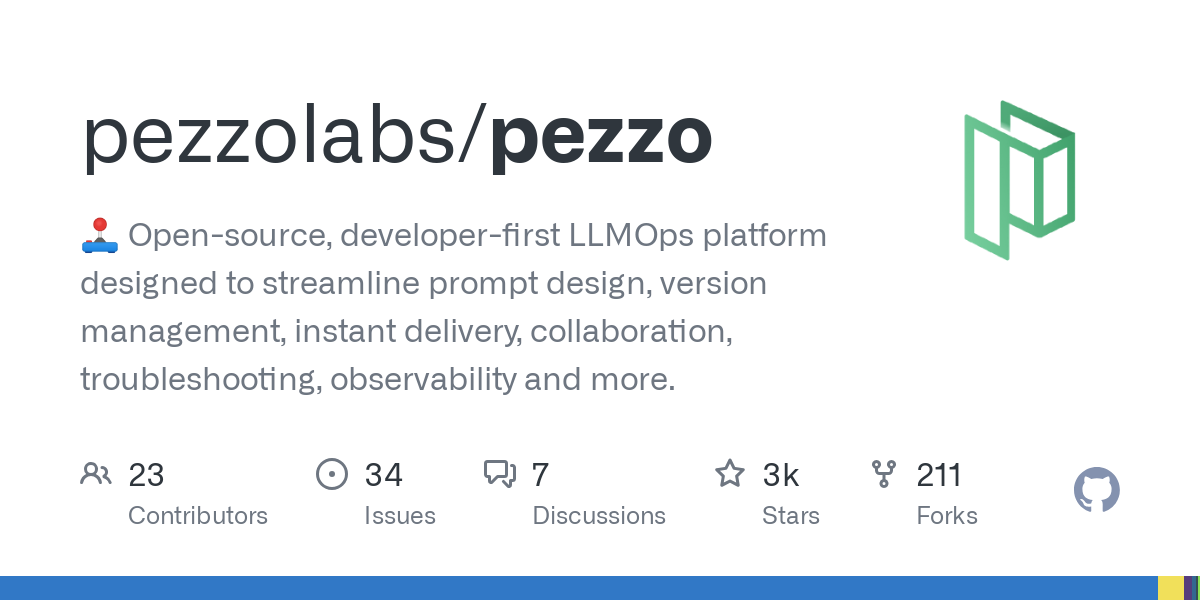The image size is (1200, 600).
Task: Click the Forks label
Action: click(947, 516)
